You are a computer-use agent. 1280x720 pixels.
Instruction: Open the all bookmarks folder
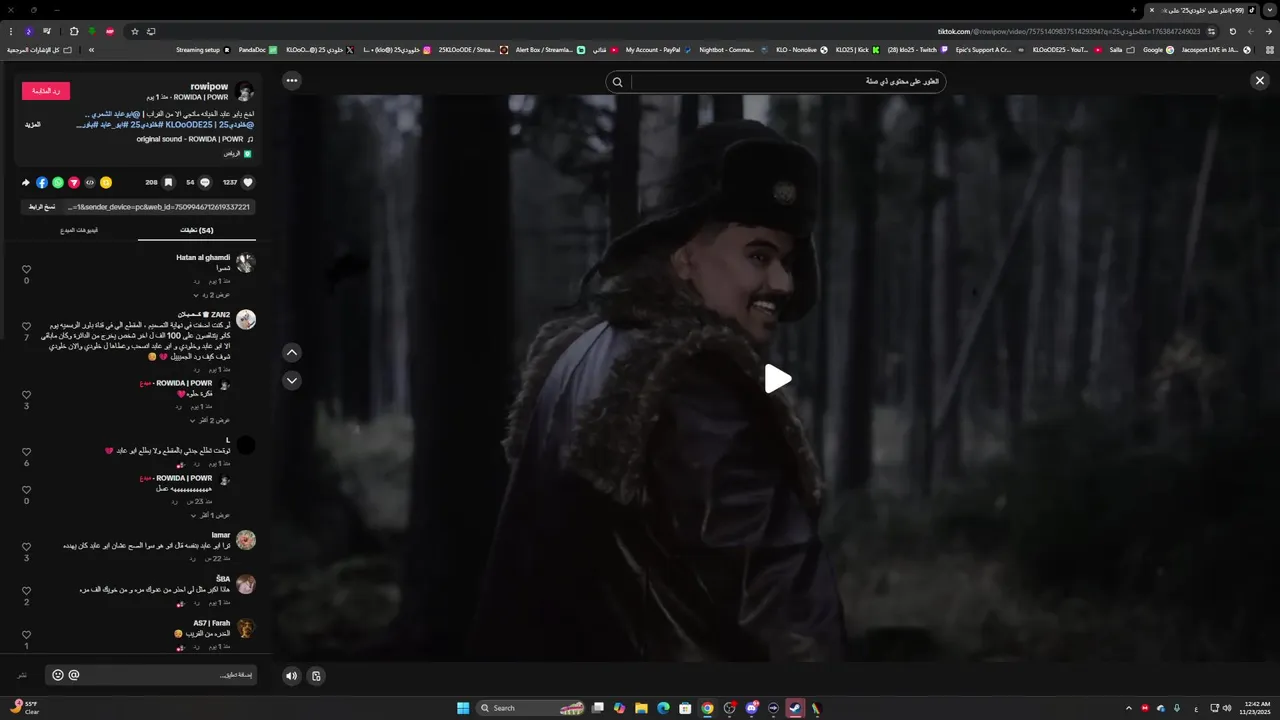(x=39, y=49)
